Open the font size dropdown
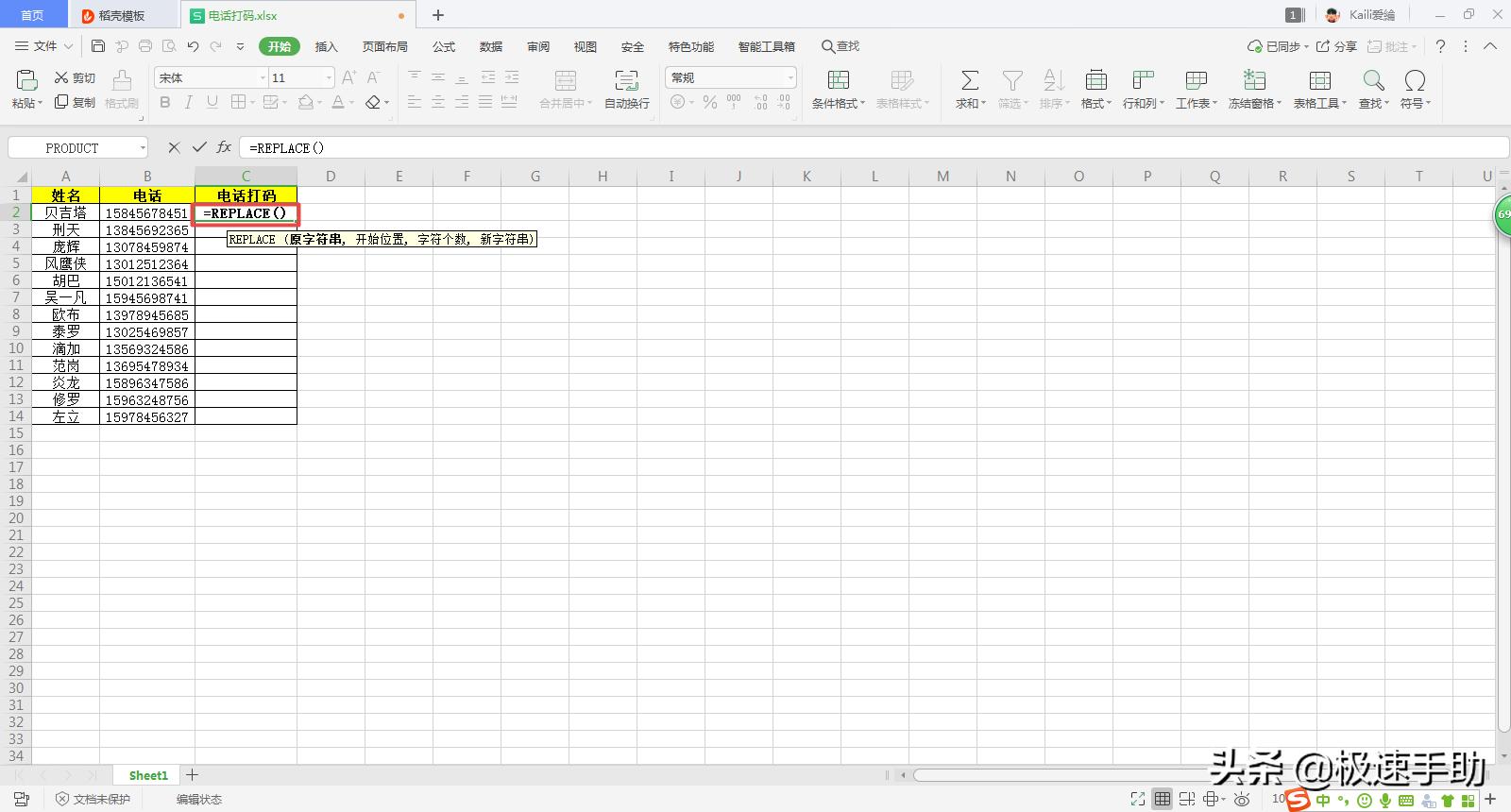Screen dimensions: 1511x812 tap(329, 77)
